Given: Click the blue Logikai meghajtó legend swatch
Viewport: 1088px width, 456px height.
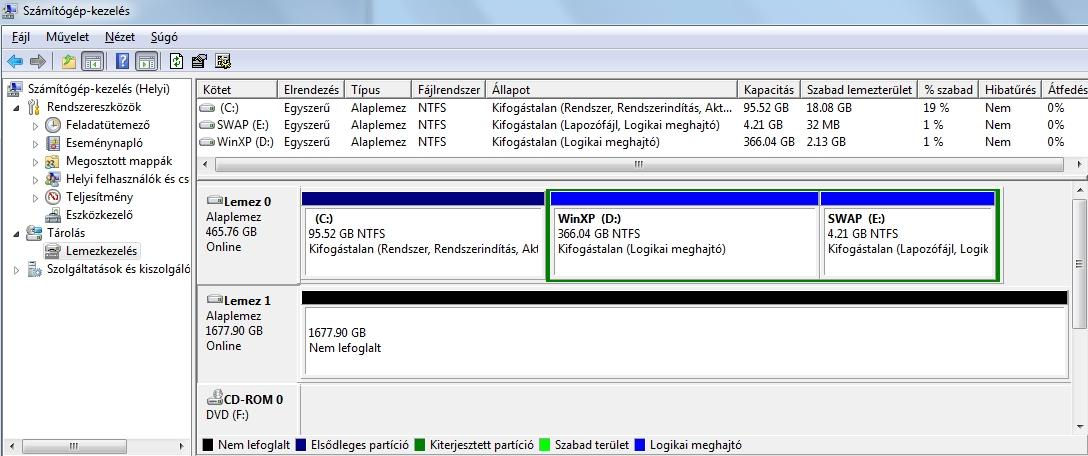Looking at the screenshot, I should coord(640,445).
